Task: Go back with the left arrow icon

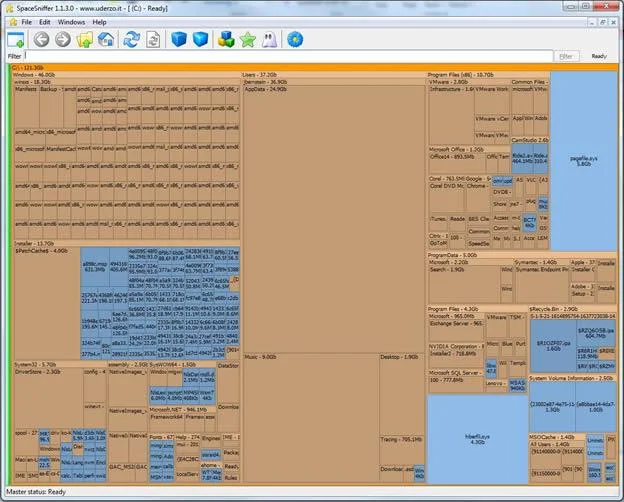Action: point(41,39)
